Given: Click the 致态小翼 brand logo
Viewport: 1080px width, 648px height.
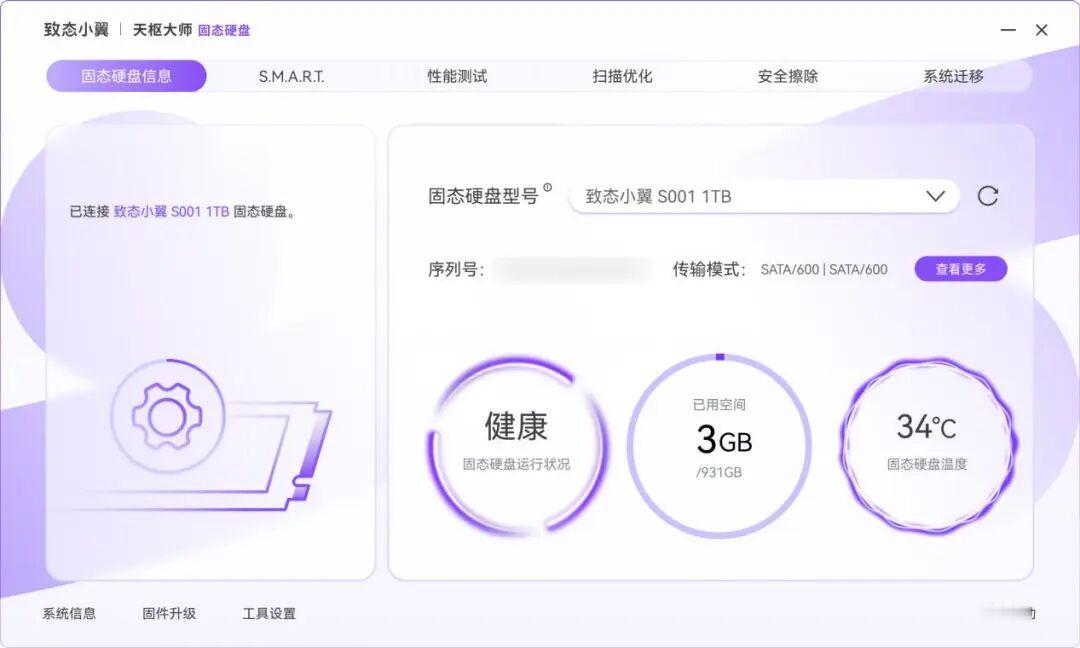Looking at the screenshot, I should pyautogui.click(x=76, y=30).
